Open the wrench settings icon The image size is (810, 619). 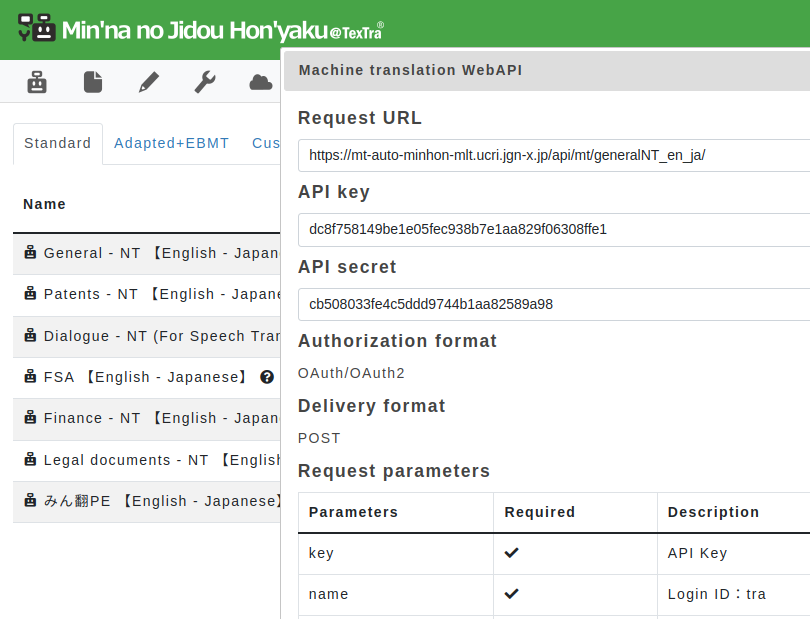point(205,82)
